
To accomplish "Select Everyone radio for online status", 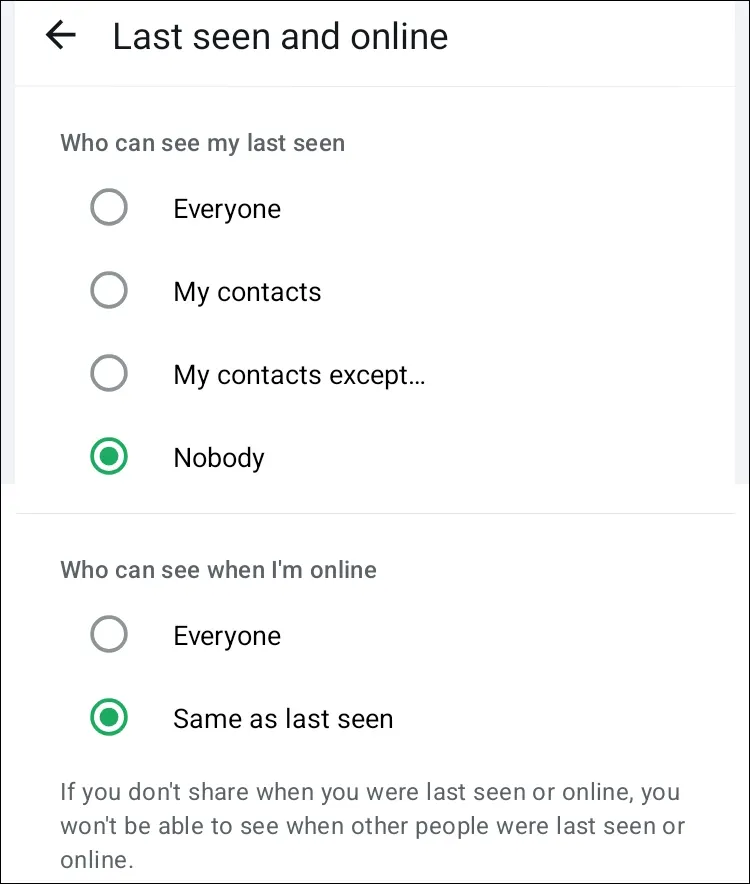I will 108,635.
